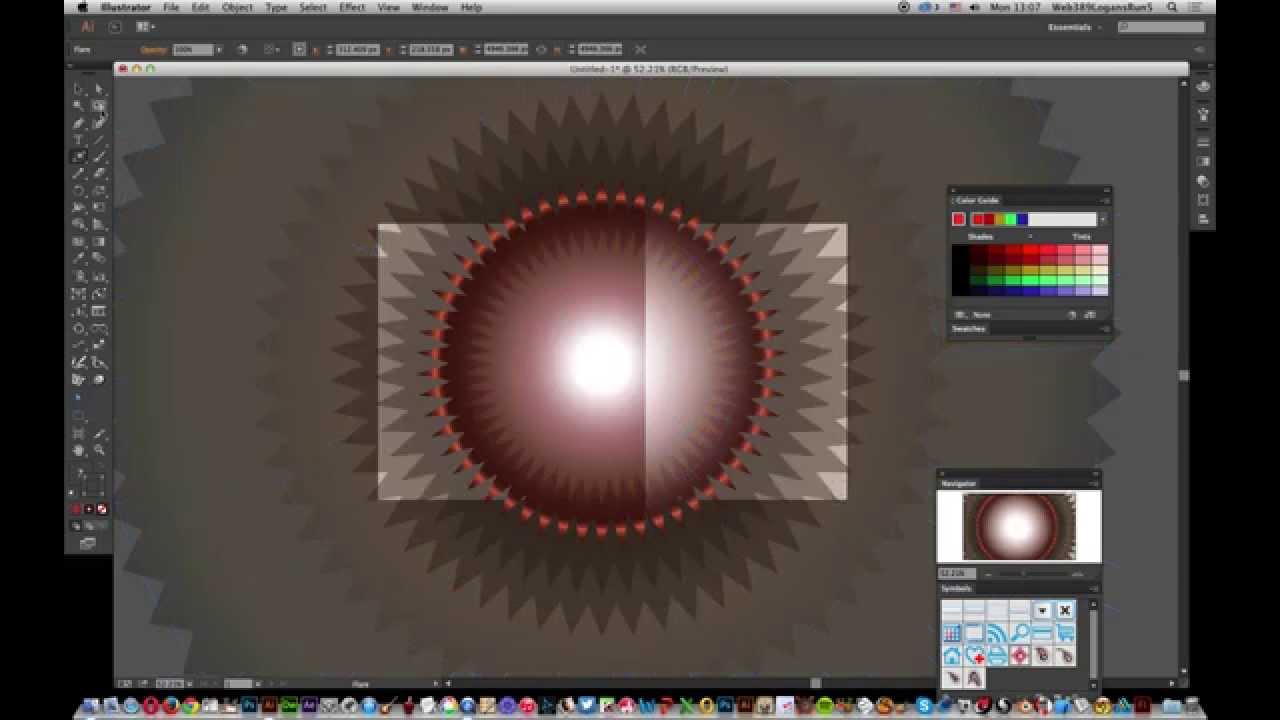
Task: Click the X symbol in Symbols panel
Action: click(1065, 610)
